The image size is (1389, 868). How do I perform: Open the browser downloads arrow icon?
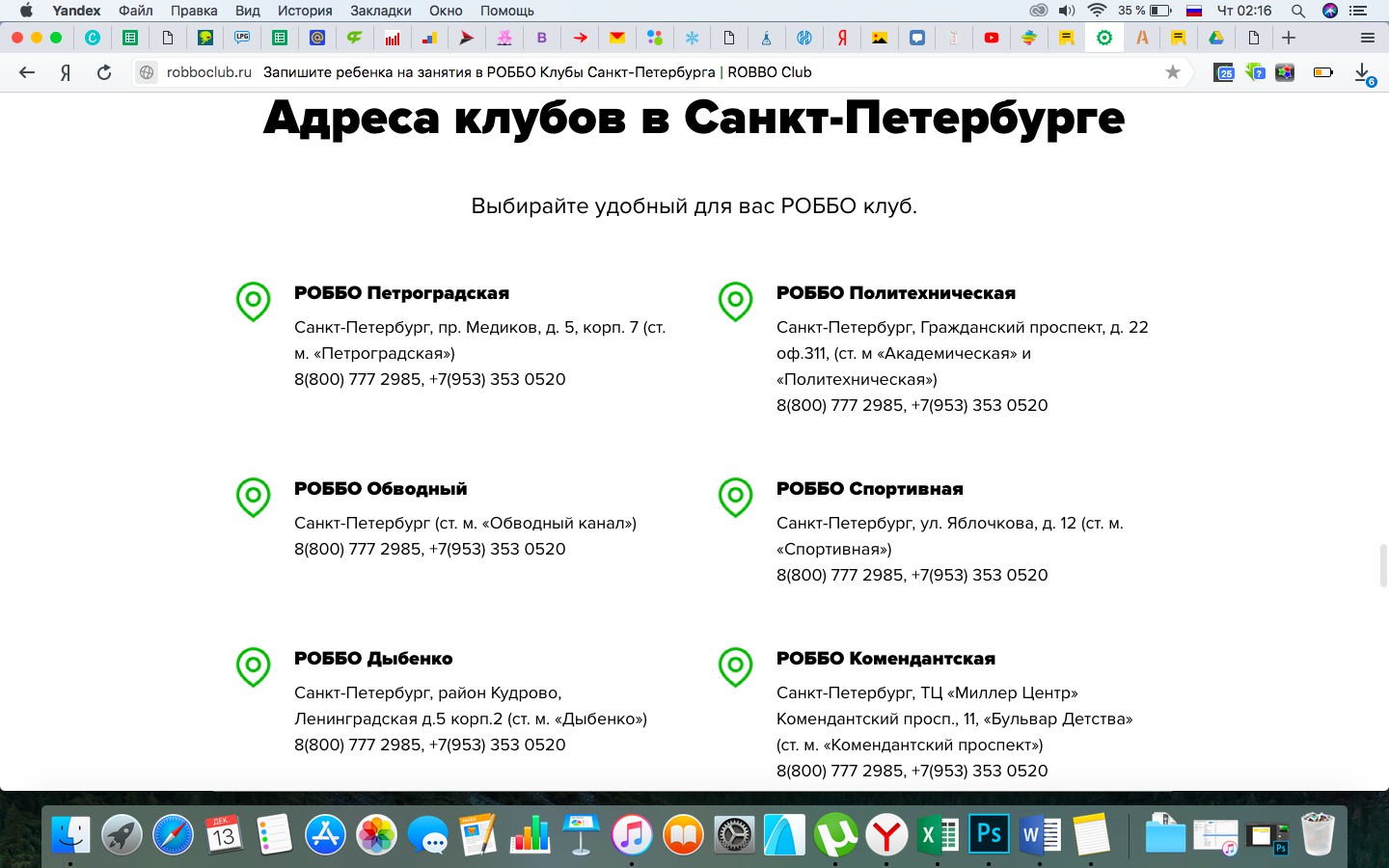[1363, 73]
